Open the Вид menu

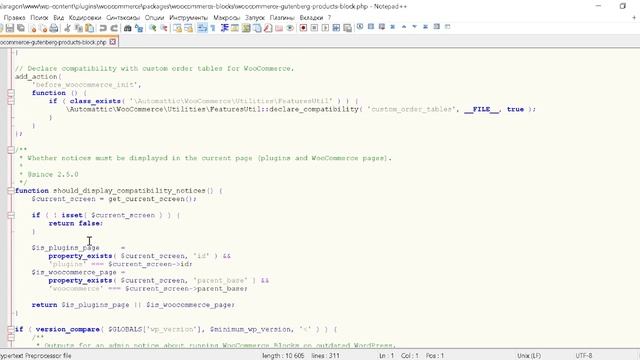point(59,18)
